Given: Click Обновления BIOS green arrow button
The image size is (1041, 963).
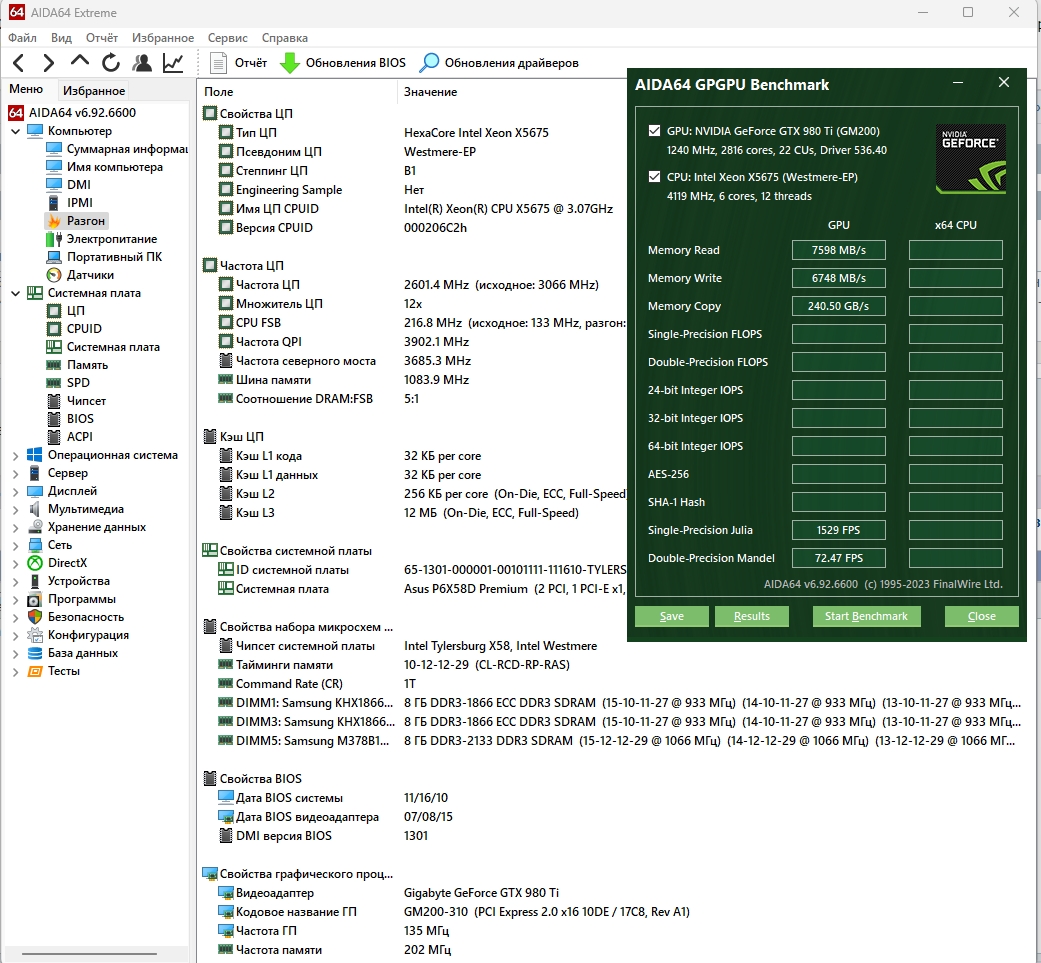Looking at the screenshot, I should click(343, 63).
